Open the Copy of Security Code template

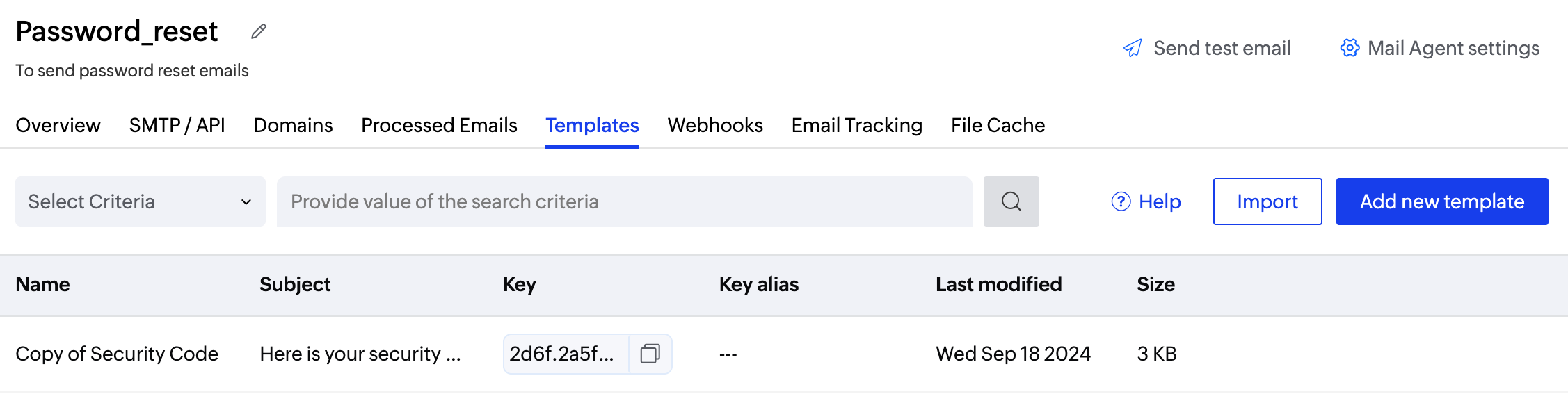pos(117,354)
